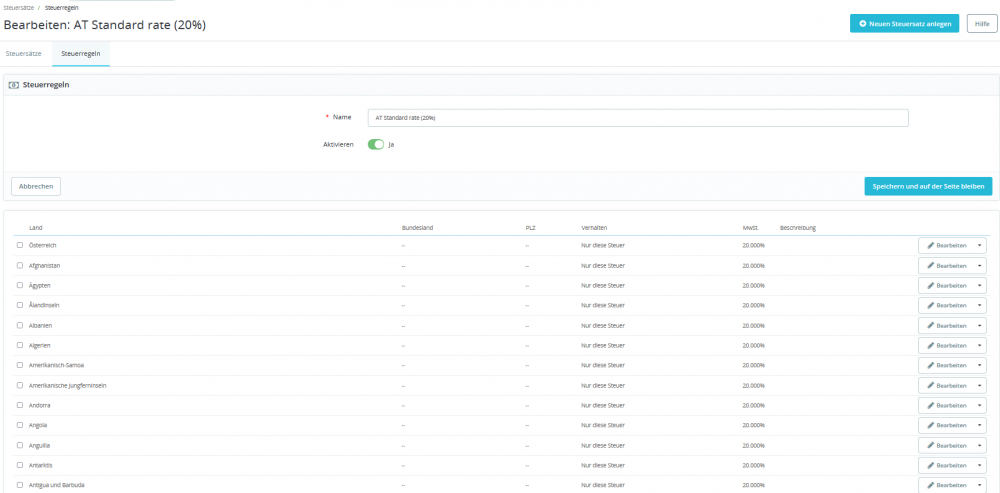
Task: Click the MwSt. column header
Action: point(749,228)
